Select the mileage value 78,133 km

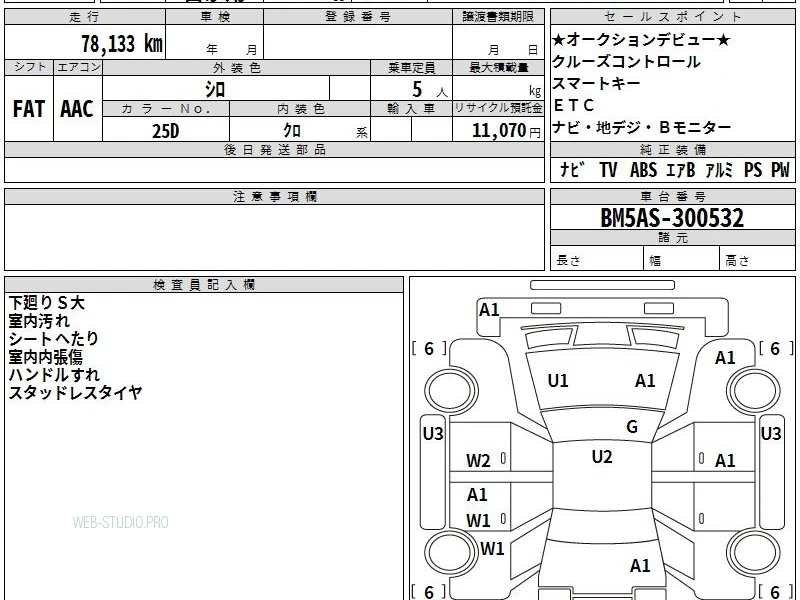click(x=122, y=43)
